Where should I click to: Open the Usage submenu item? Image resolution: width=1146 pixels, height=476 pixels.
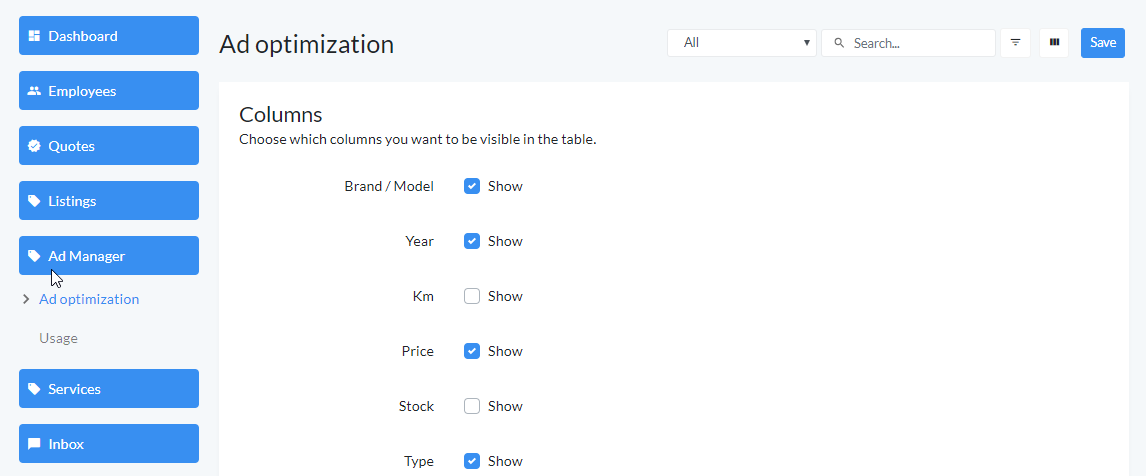[58, 338]
